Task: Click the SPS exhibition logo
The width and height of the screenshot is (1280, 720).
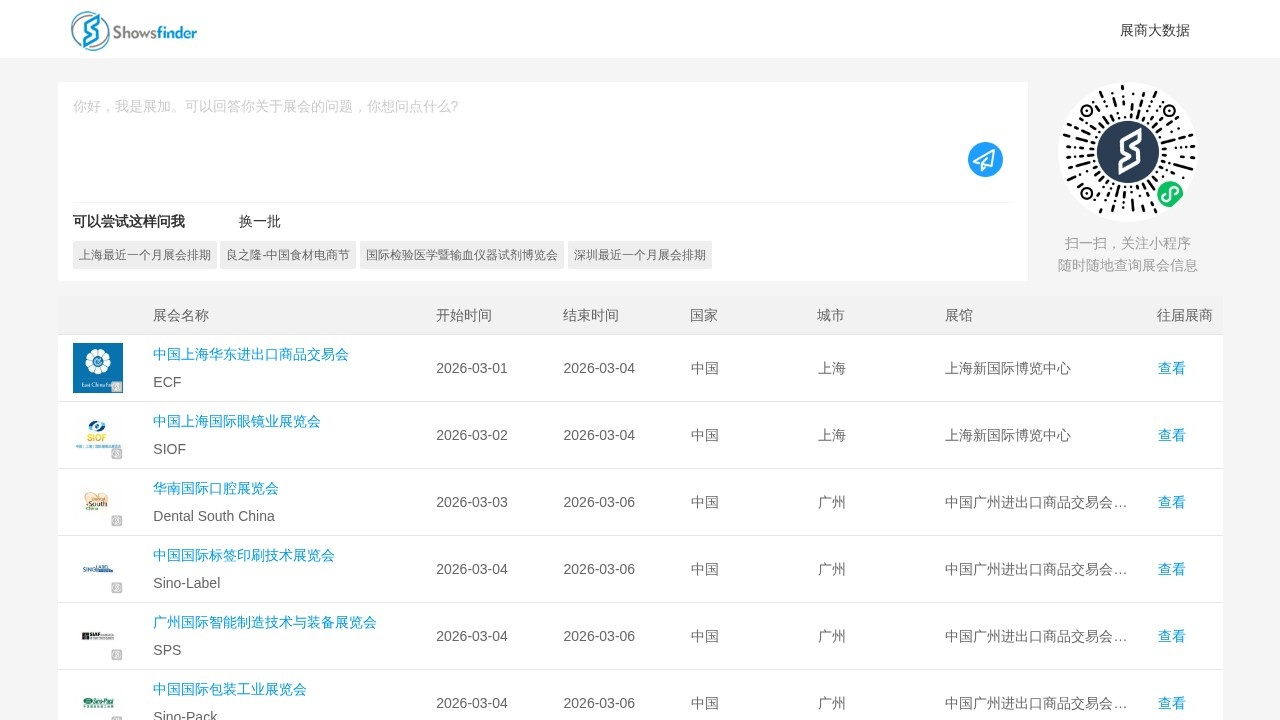Action: click(98, 636)
